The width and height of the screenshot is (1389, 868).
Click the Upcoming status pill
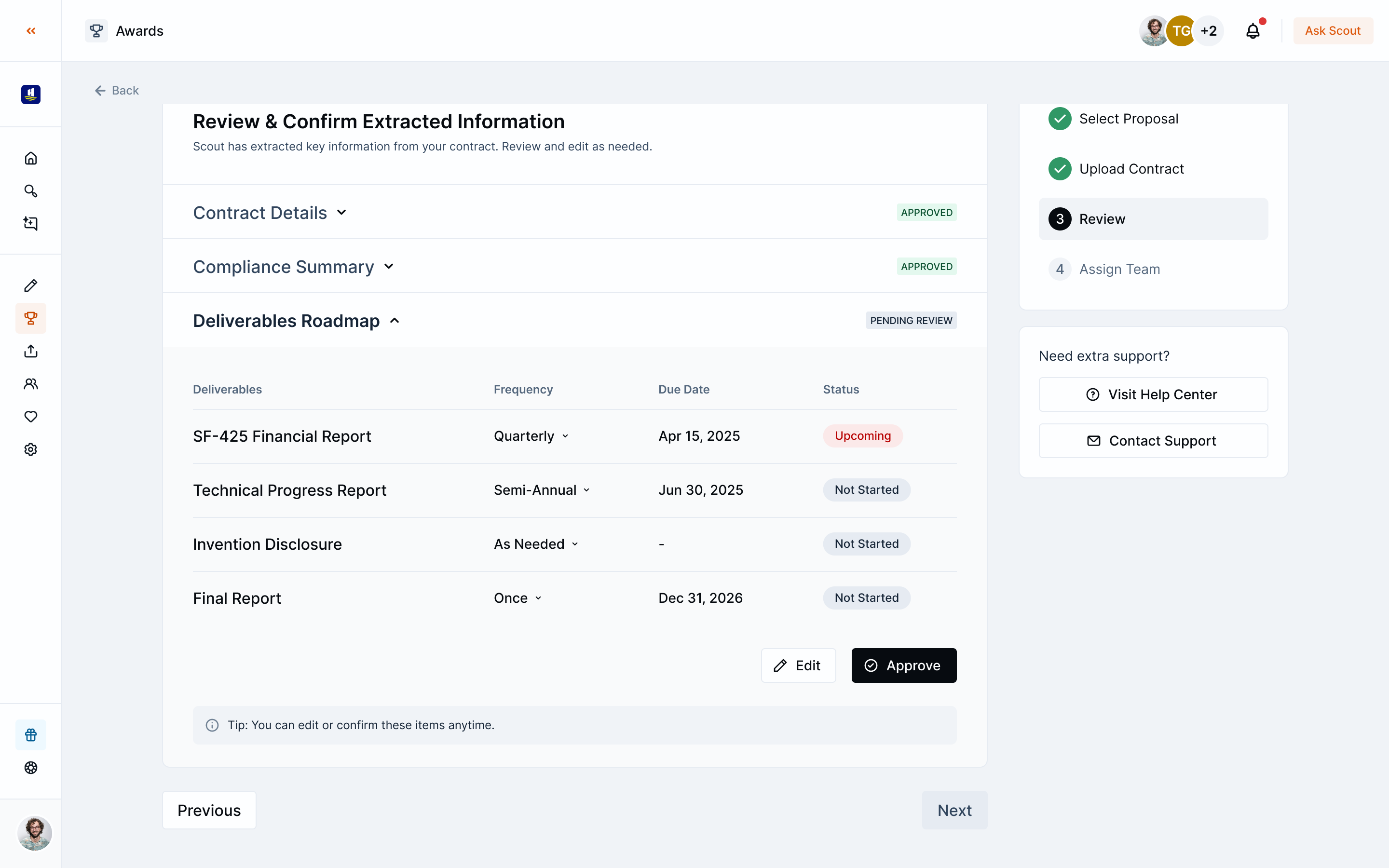(862, 436)
